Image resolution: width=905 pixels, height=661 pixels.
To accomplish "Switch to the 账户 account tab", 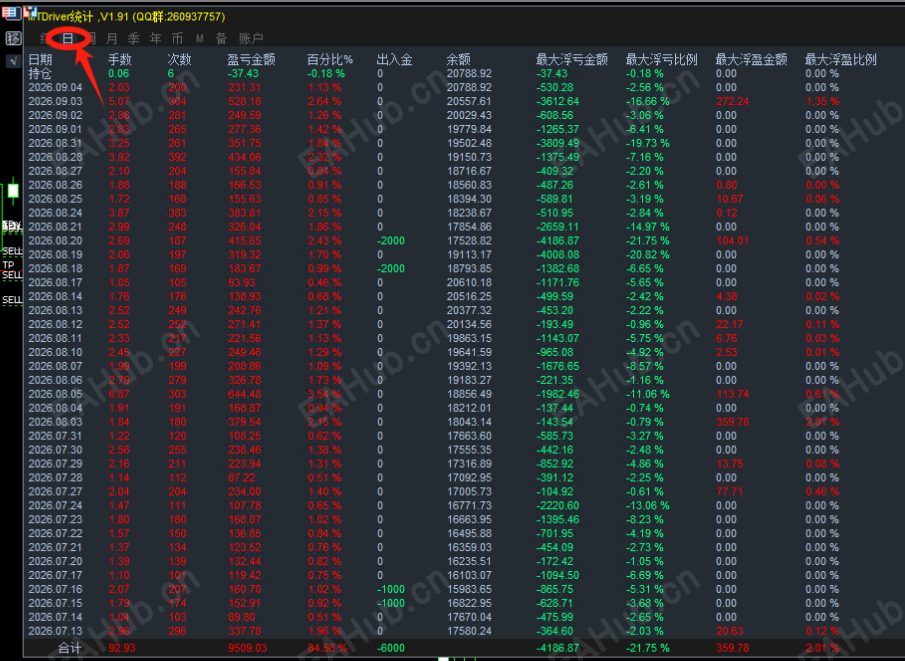I will pos(251,39).
